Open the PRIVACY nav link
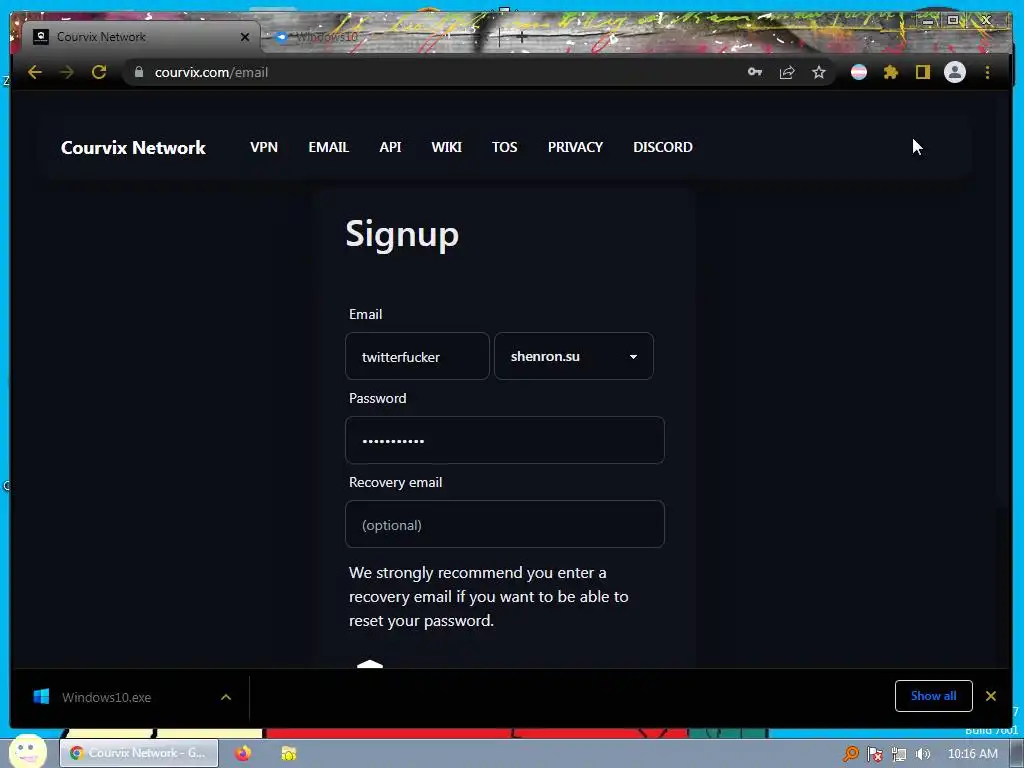Screen dimensions: 1024x768 [x=575, y=147]
